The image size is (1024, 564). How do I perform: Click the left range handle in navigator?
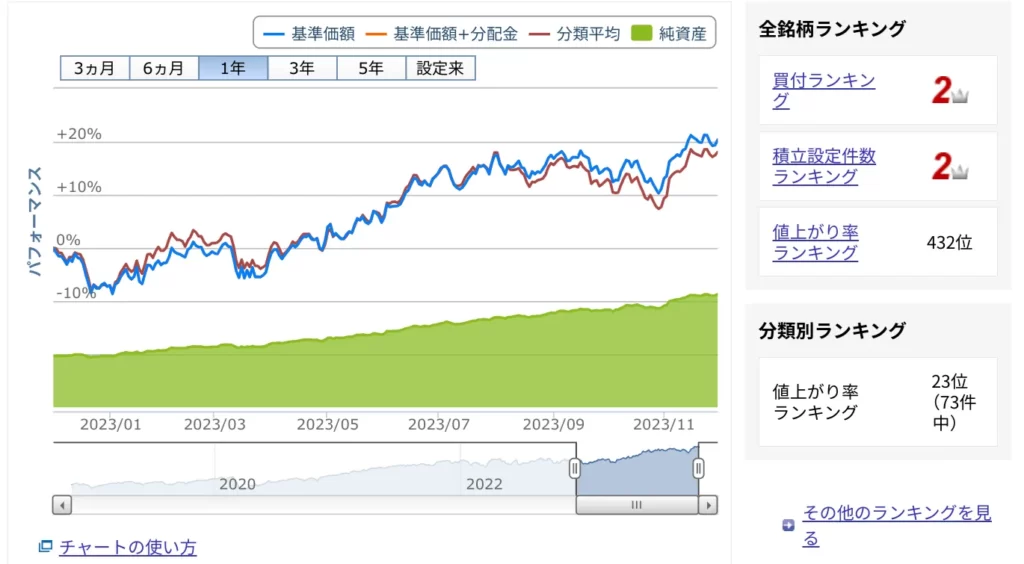[575, 468]
